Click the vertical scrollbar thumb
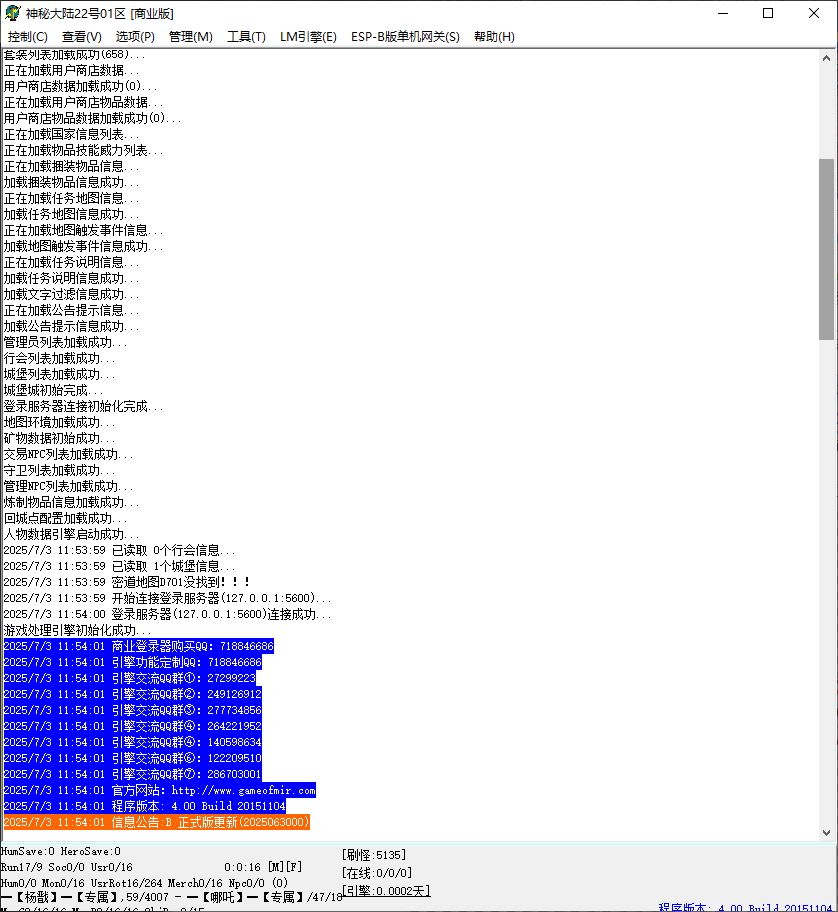This screenshot has height=912, width=838. click(826, 249)
